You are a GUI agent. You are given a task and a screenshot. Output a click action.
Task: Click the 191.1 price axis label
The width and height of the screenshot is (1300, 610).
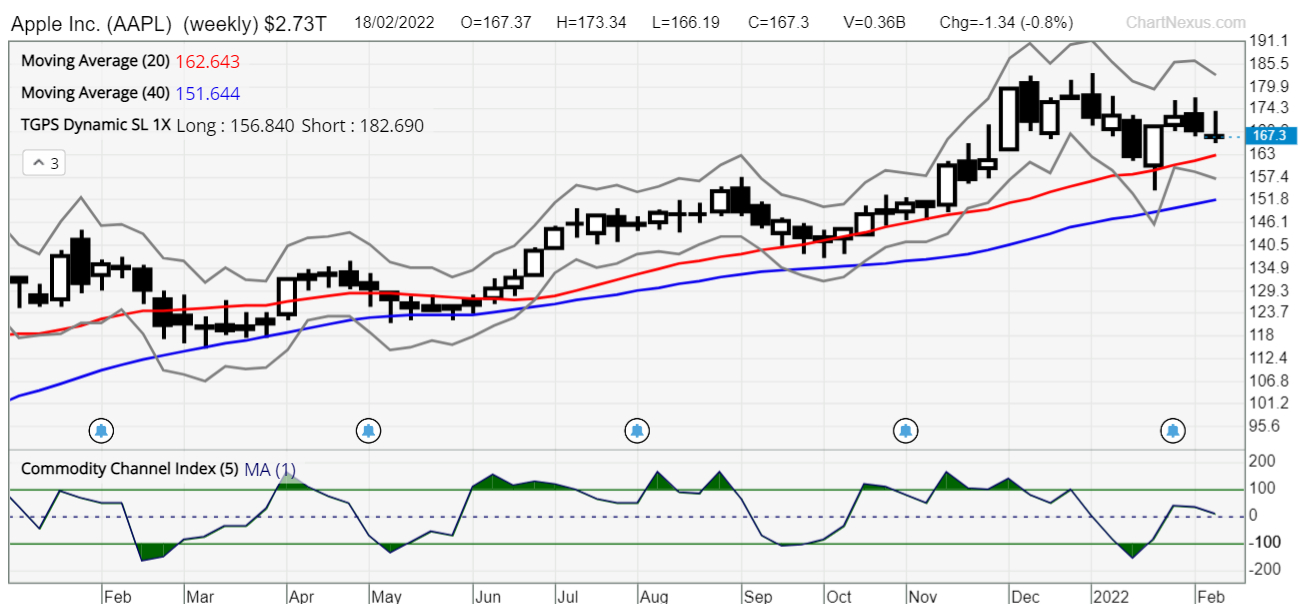coord(1268,41)
